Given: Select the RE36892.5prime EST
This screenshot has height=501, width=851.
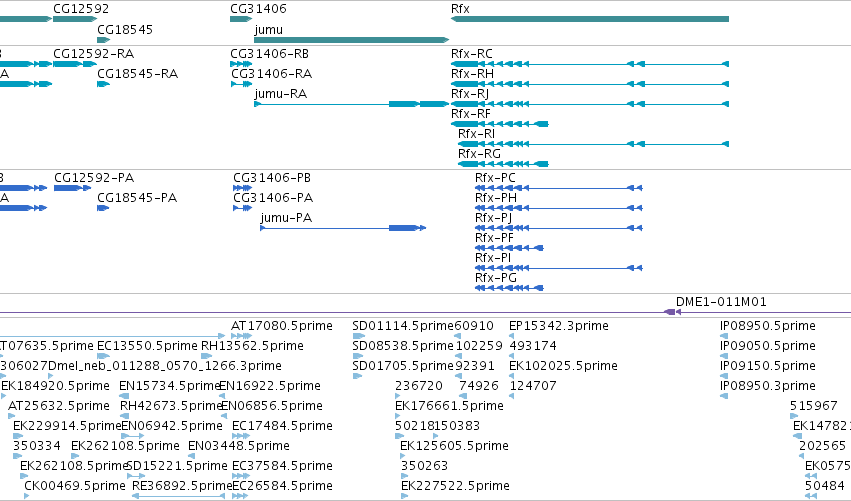Looking at the screenshot, I should click(179, 496).
